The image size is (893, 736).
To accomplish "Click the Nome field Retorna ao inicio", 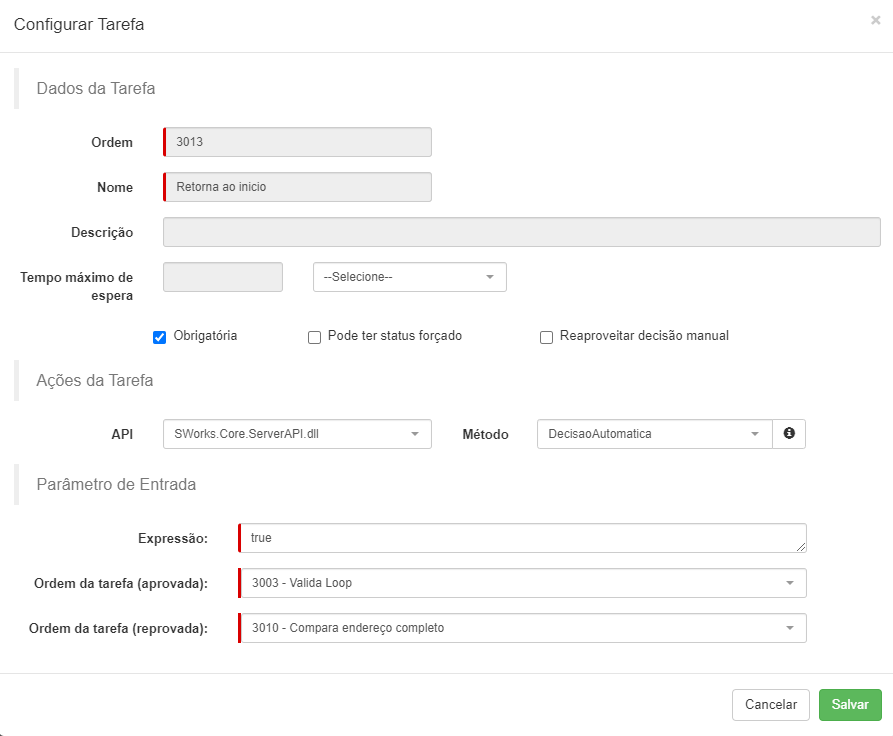I will [298, 187].
